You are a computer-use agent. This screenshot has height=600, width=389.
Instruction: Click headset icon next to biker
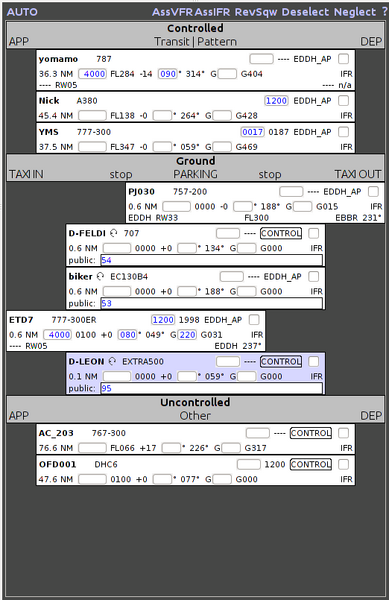pos(100,276)
